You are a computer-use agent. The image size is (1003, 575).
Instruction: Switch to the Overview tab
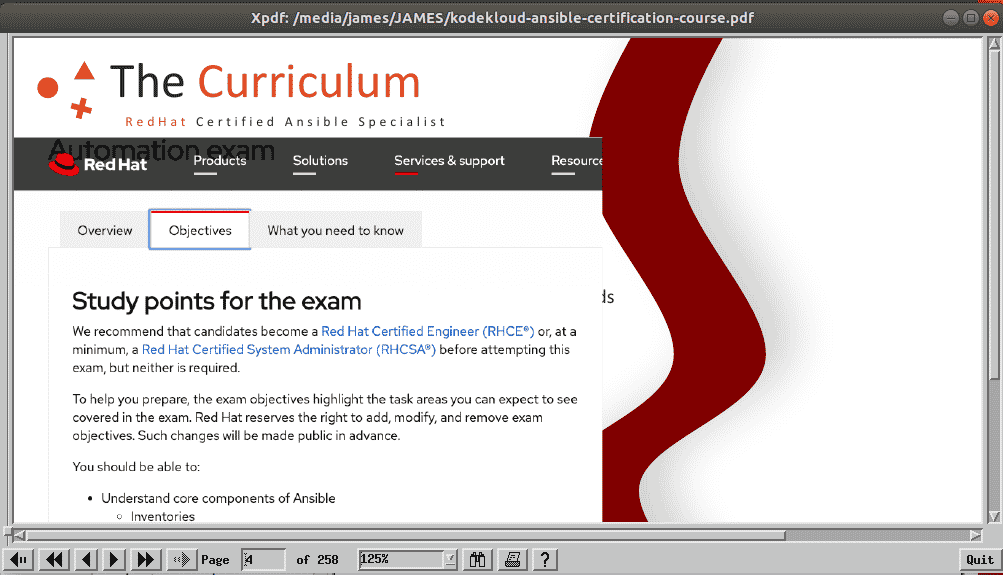click(105, 230)
